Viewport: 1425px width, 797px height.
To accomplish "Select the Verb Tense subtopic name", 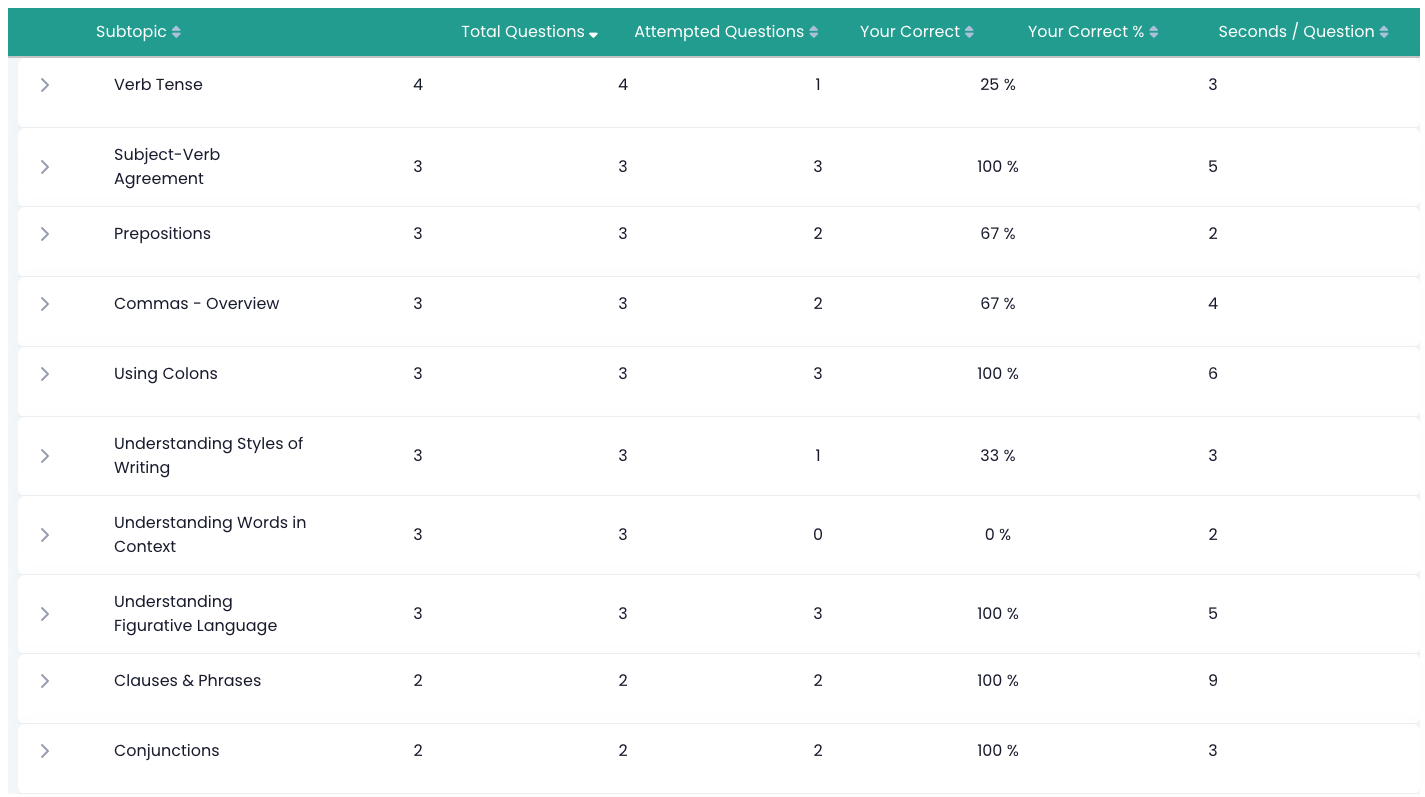I will click(158, 85).
